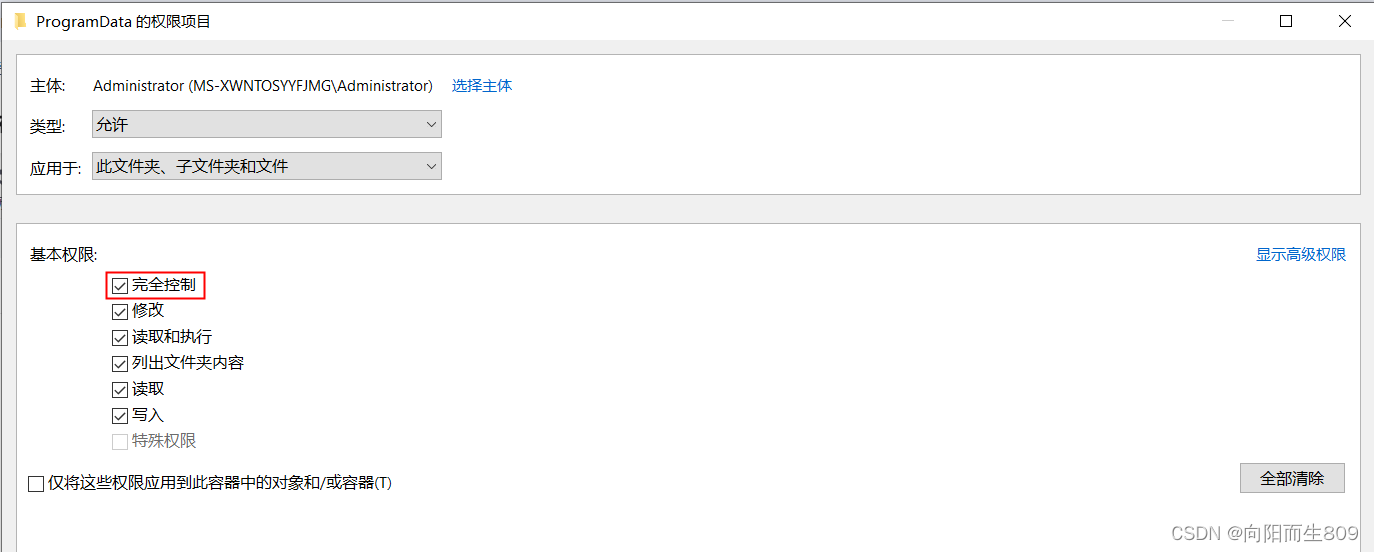Close the ProgramData 权限项目 dialog
This screenshot has height=552, width=1374.
click(x=1344, y=21)
